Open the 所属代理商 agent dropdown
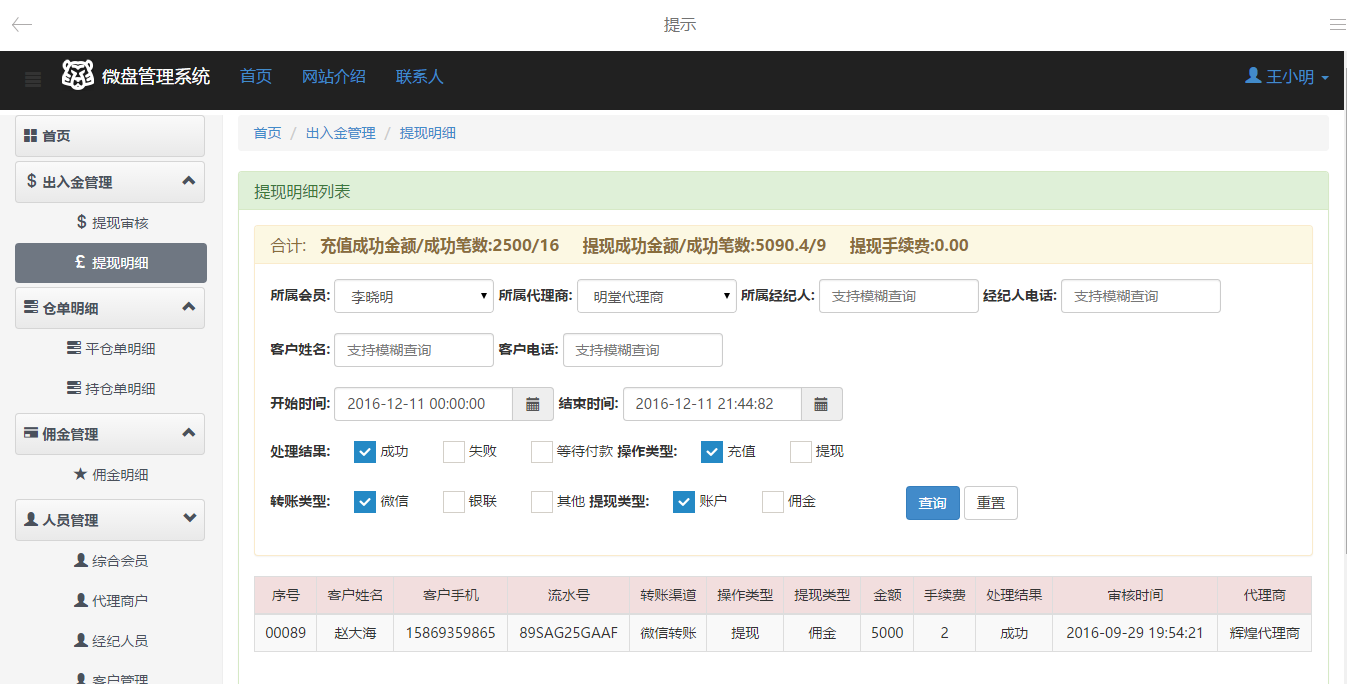Image resolution: width=1347 pixels, height=684 pixels. coord(656,296)
